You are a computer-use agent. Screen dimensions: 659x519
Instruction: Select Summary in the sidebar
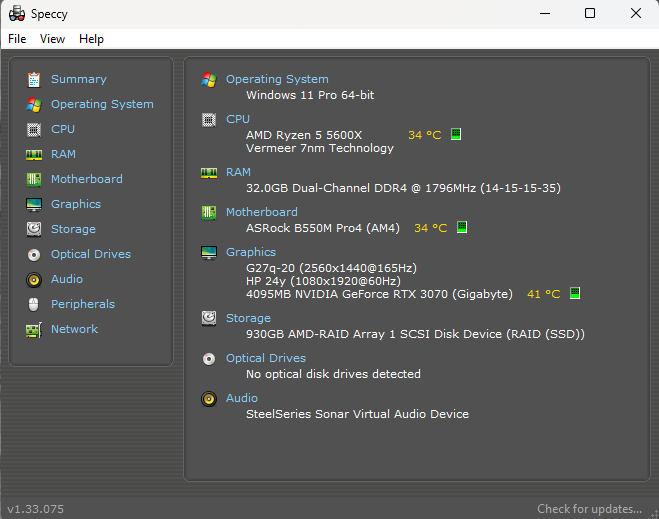(78, 79)
